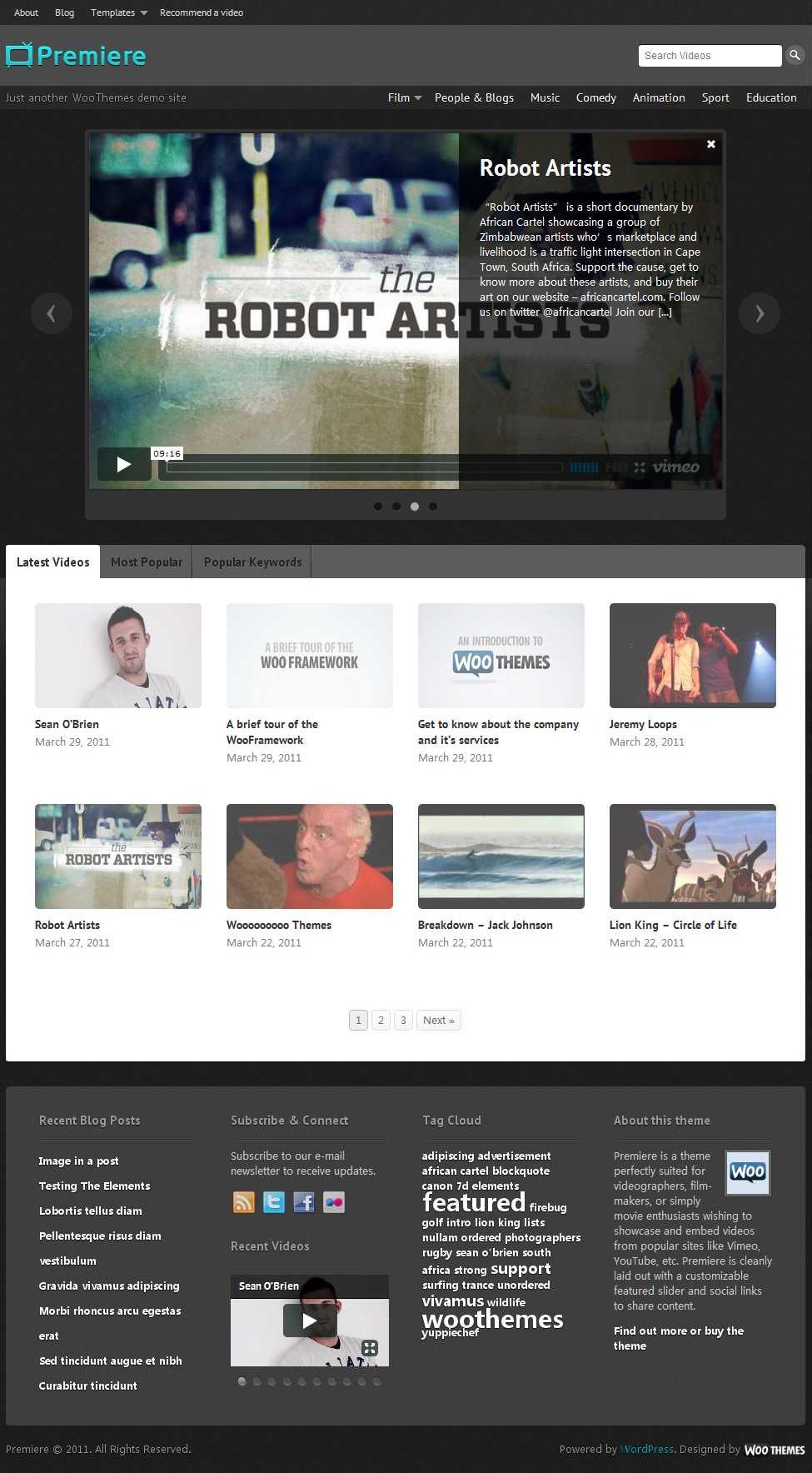
Task: Go to the Animation category
Action: (659, 97)
